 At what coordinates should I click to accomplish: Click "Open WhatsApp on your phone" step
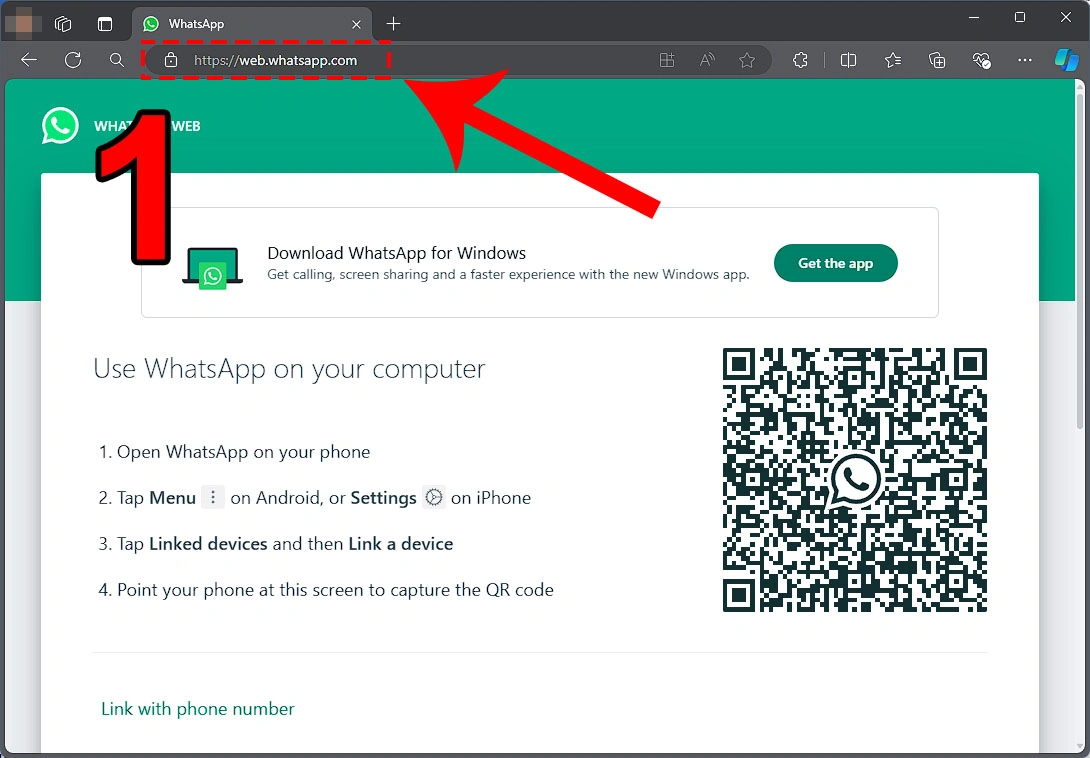(243, 452)
